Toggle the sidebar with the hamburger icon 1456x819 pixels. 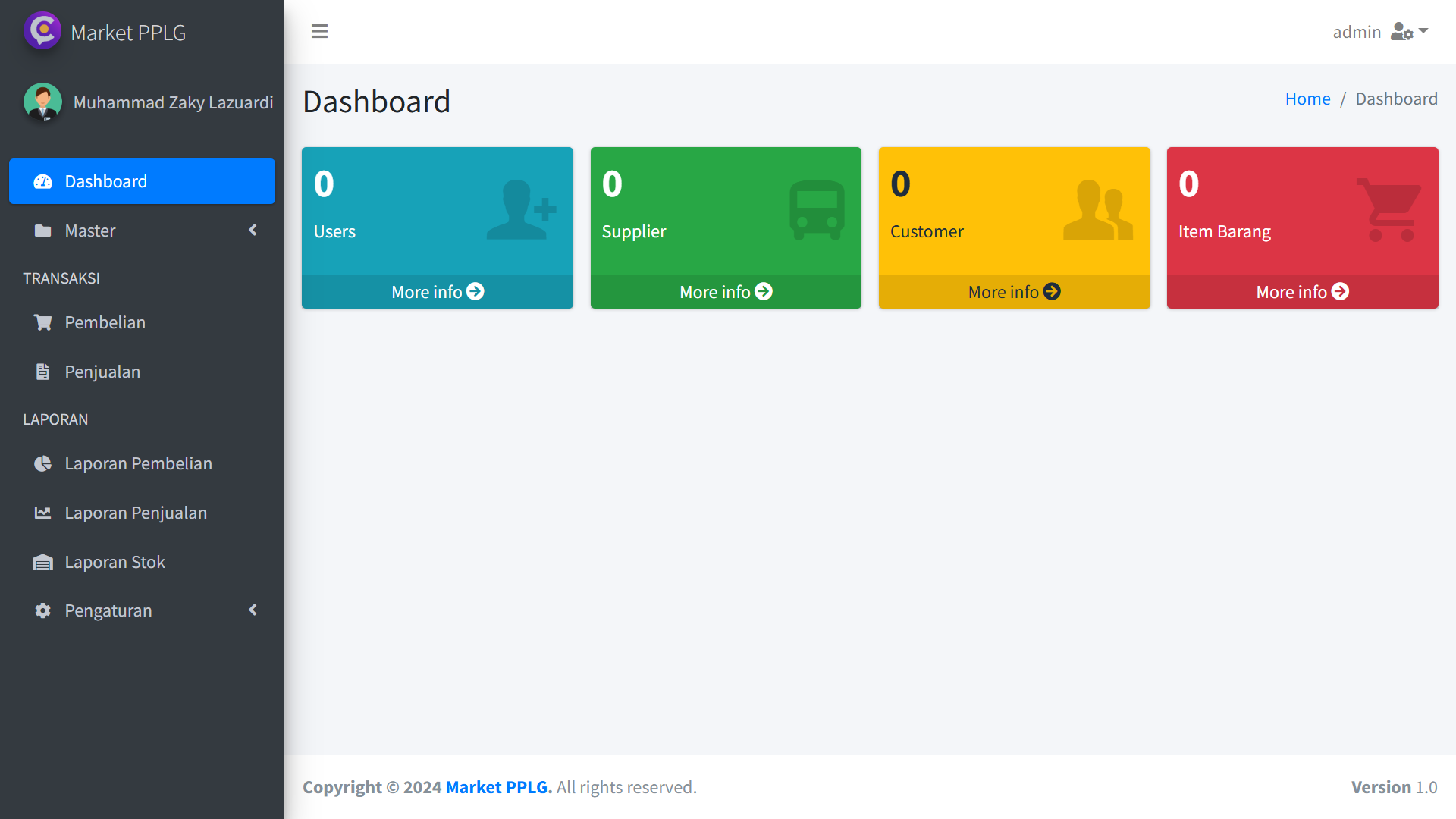[x=319, y=31]
